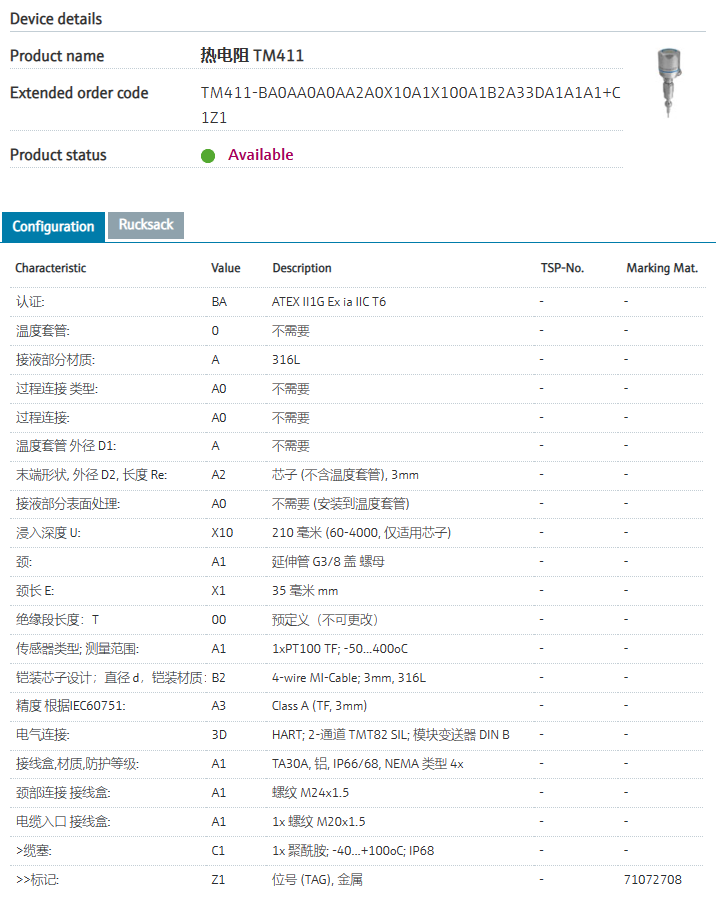The image size is (716, 902).
Task: Click the TA30A junction box description
Action: click(x=368, y=764)
